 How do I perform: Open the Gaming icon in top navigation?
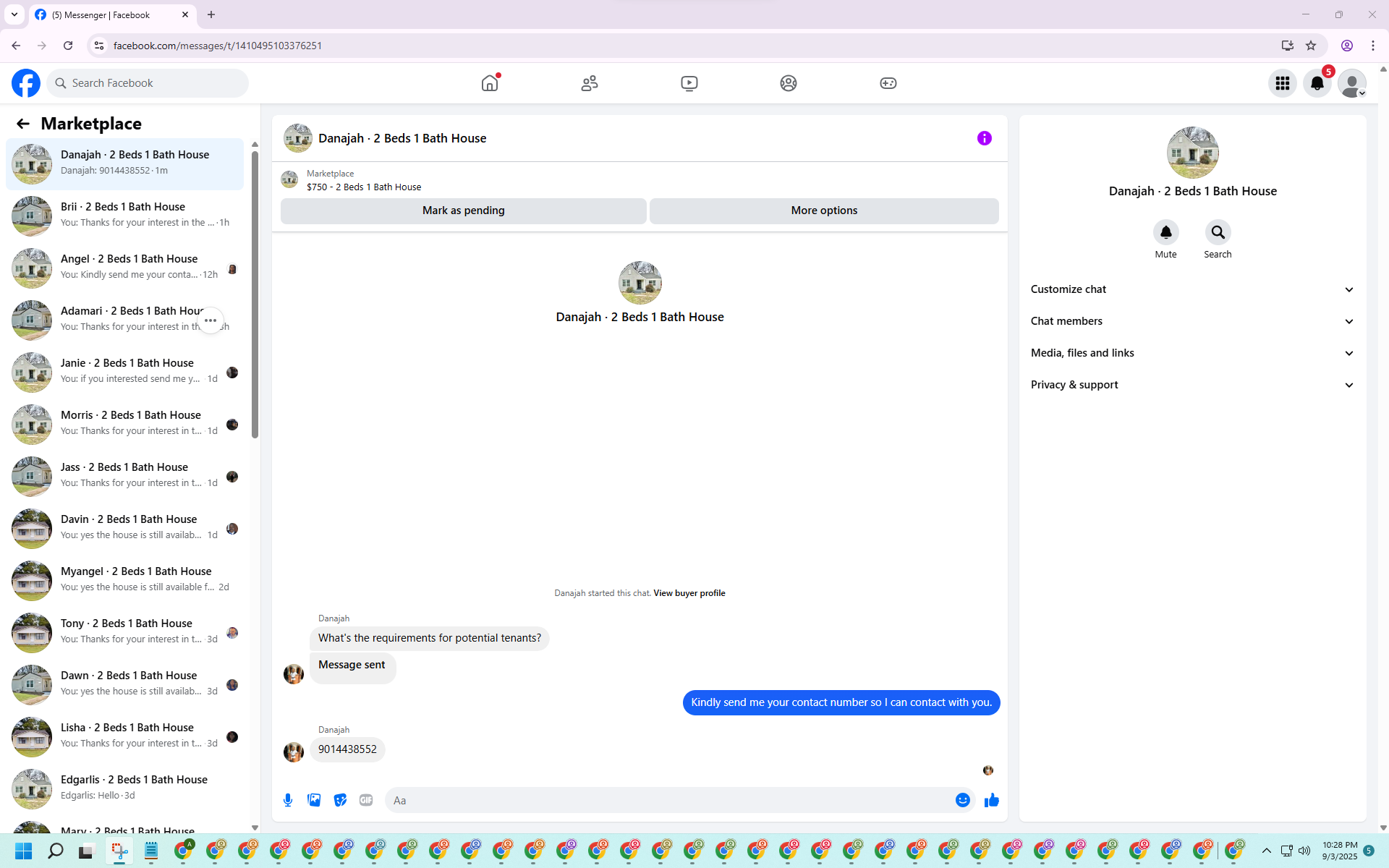pyautogui.click(x=888, y=83)
